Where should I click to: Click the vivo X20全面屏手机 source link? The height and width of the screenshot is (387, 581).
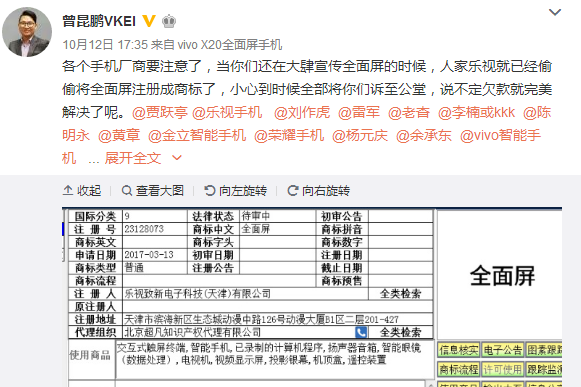(230, 45)
